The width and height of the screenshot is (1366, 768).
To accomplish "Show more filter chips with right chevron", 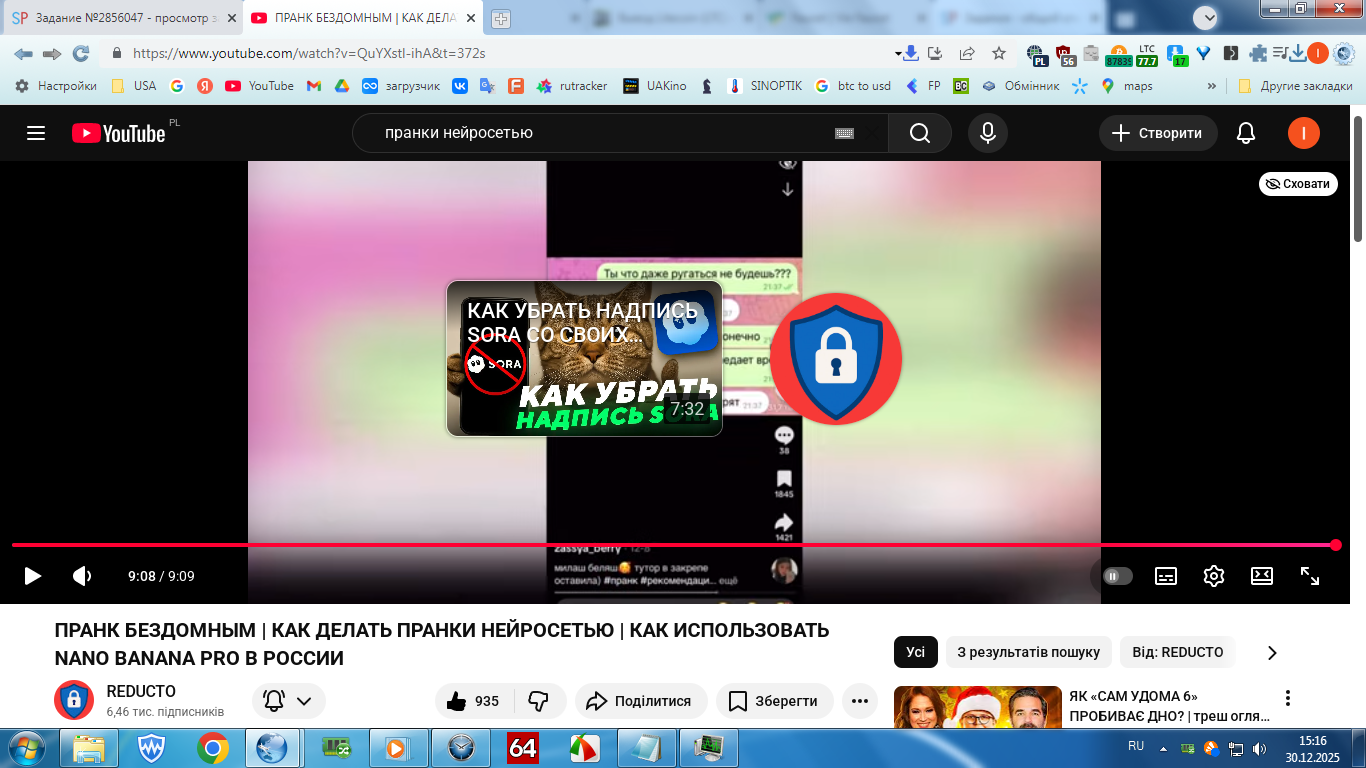I will click(x=1272, y=652).
